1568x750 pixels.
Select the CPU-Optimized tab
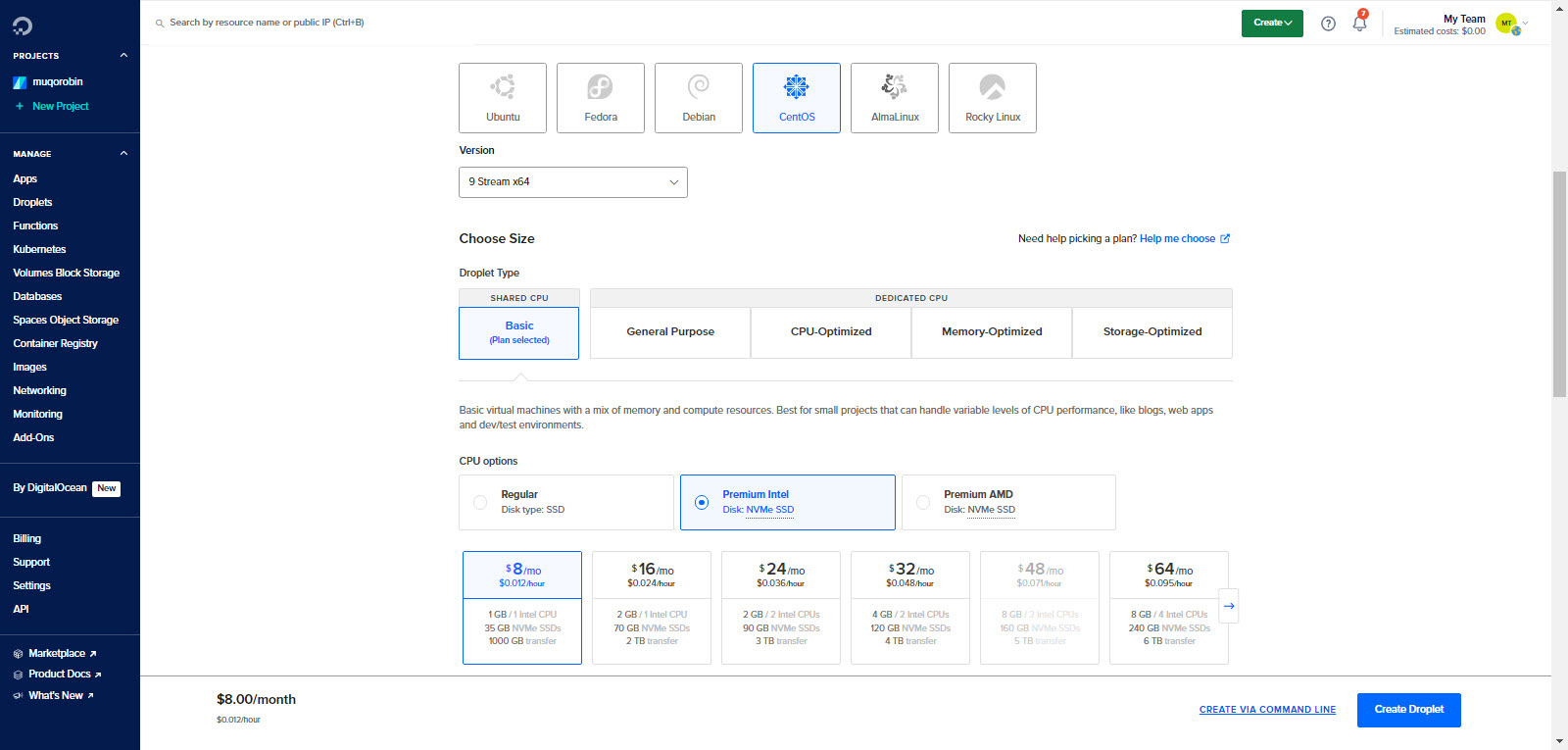(831, 332)
